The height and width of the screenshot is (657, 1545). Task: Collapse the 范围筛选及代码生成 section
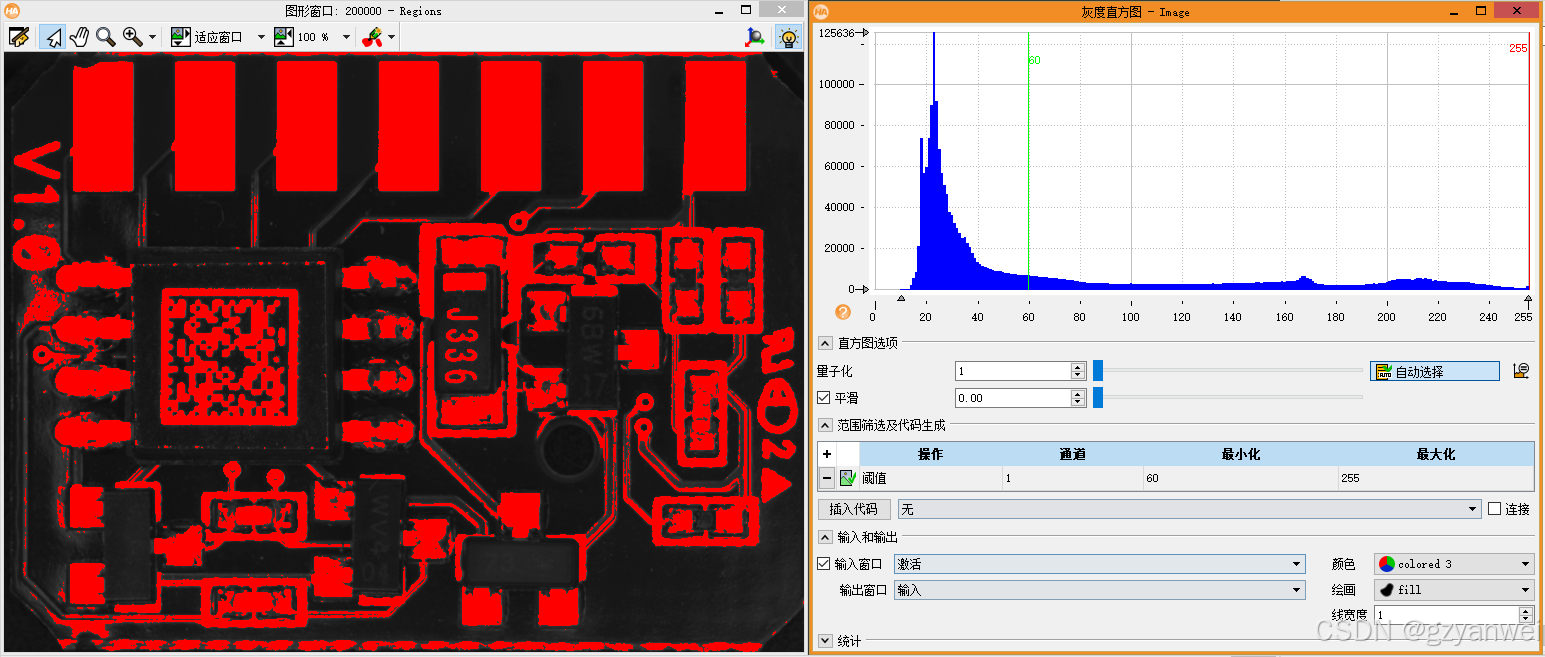point(825,425)
